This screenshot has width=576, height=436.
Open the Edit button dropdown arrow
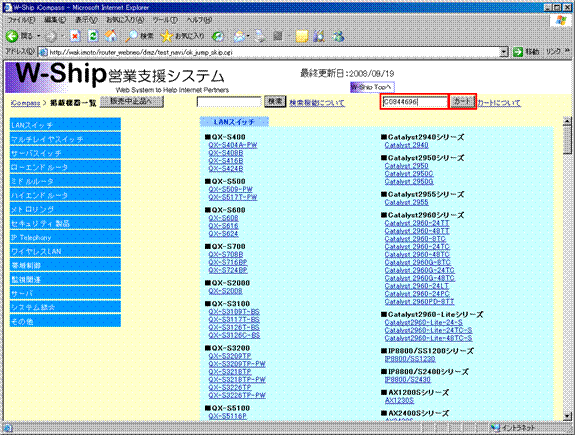click(289, 36)
